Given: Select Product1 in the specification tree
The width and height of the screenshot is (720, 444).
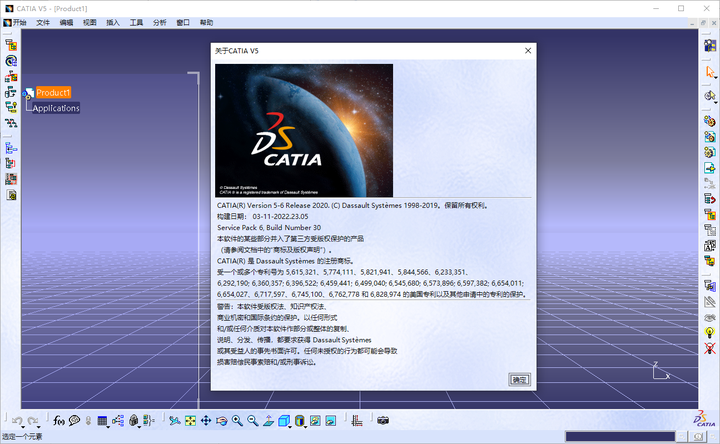Looking at the screenshot, I should [x=53, y=92].
